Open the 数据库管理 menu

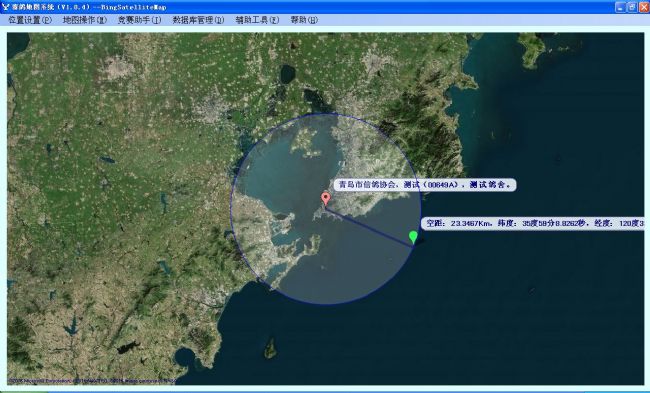(198, 20)
